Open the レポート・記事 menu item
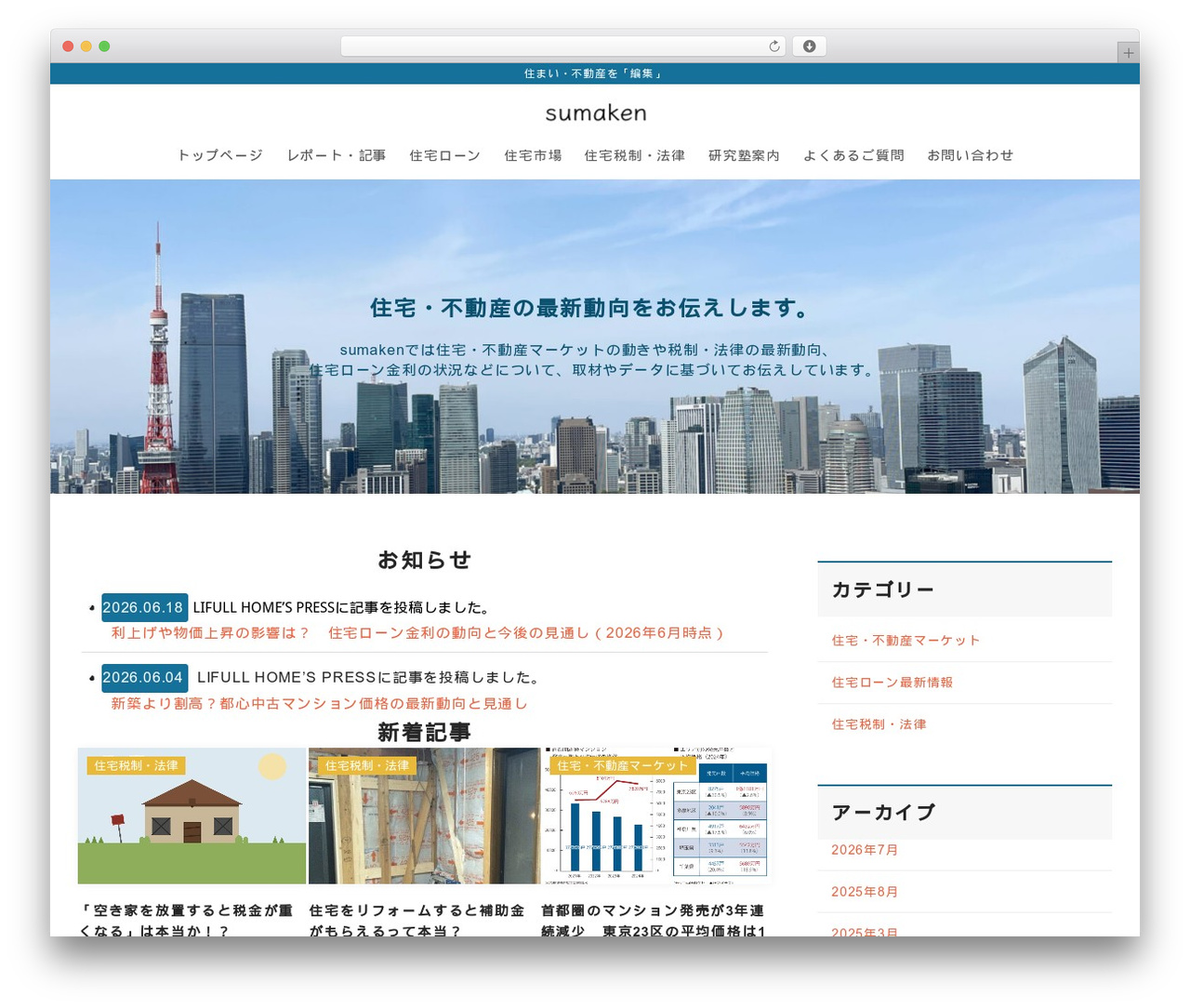Viewport: 1190px width, 1008px height. click(337, 155)
